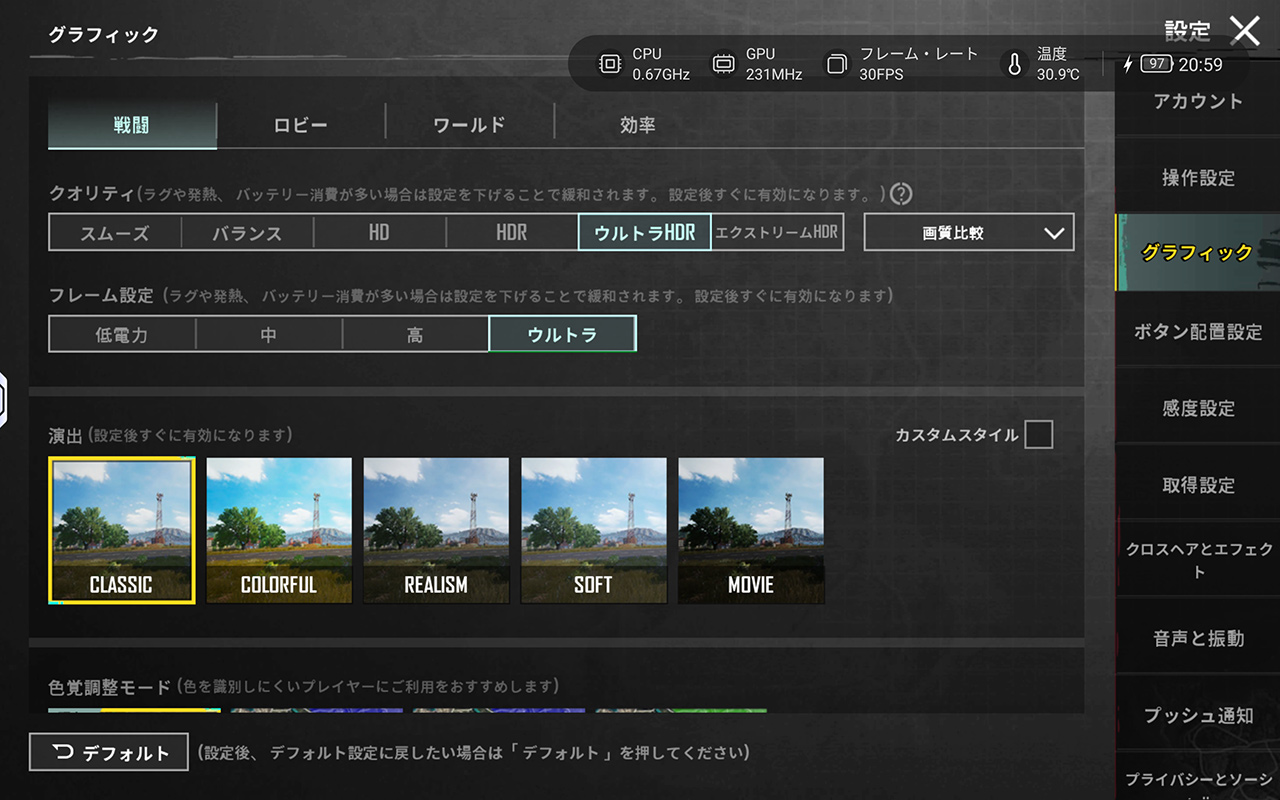Enable the カスタムスタイル checkbox
Screen dimensions: 1280x800
[x=1038, y=435]
